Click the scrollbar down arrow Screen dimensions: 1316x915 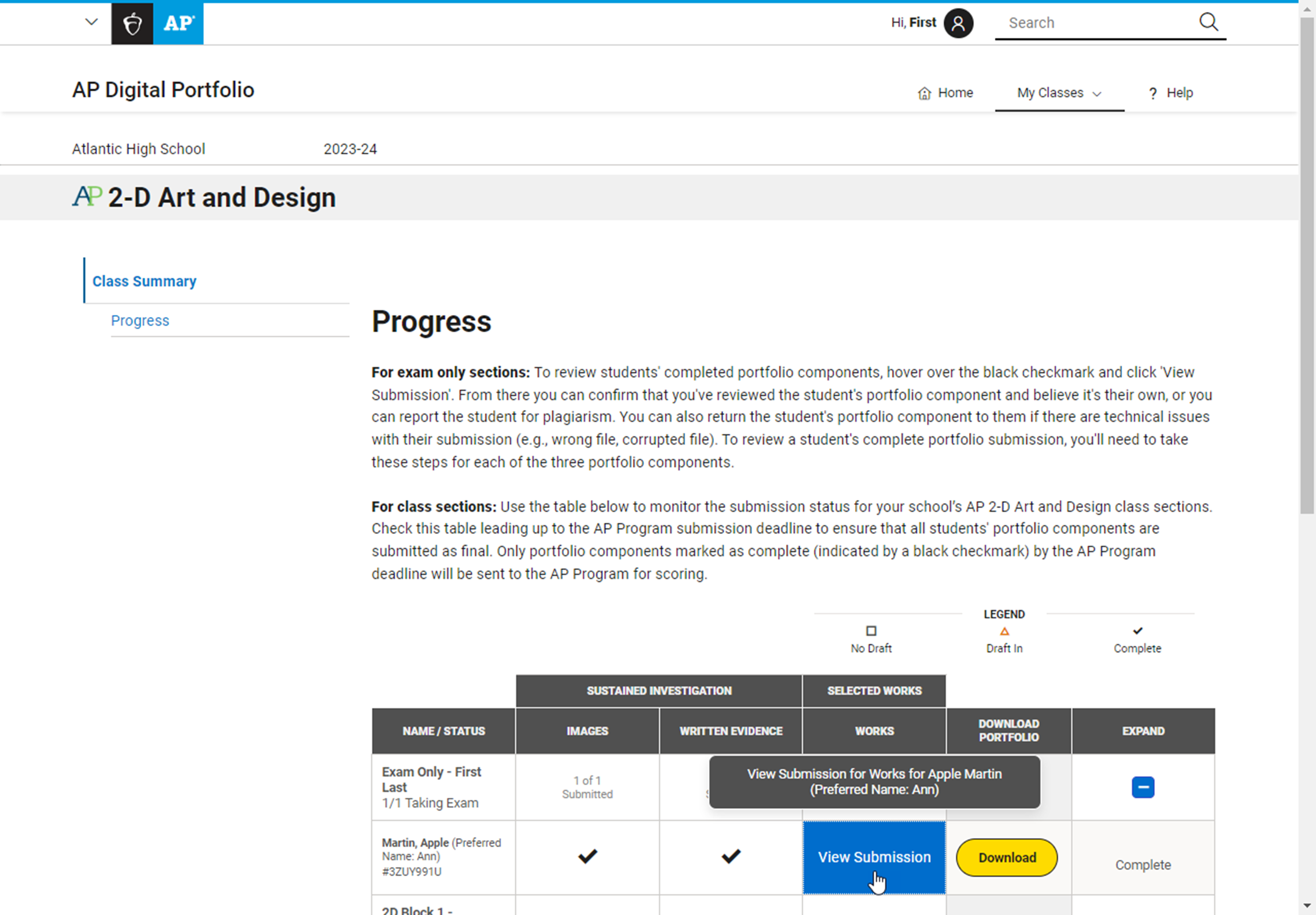click(x=1307, y=906)
